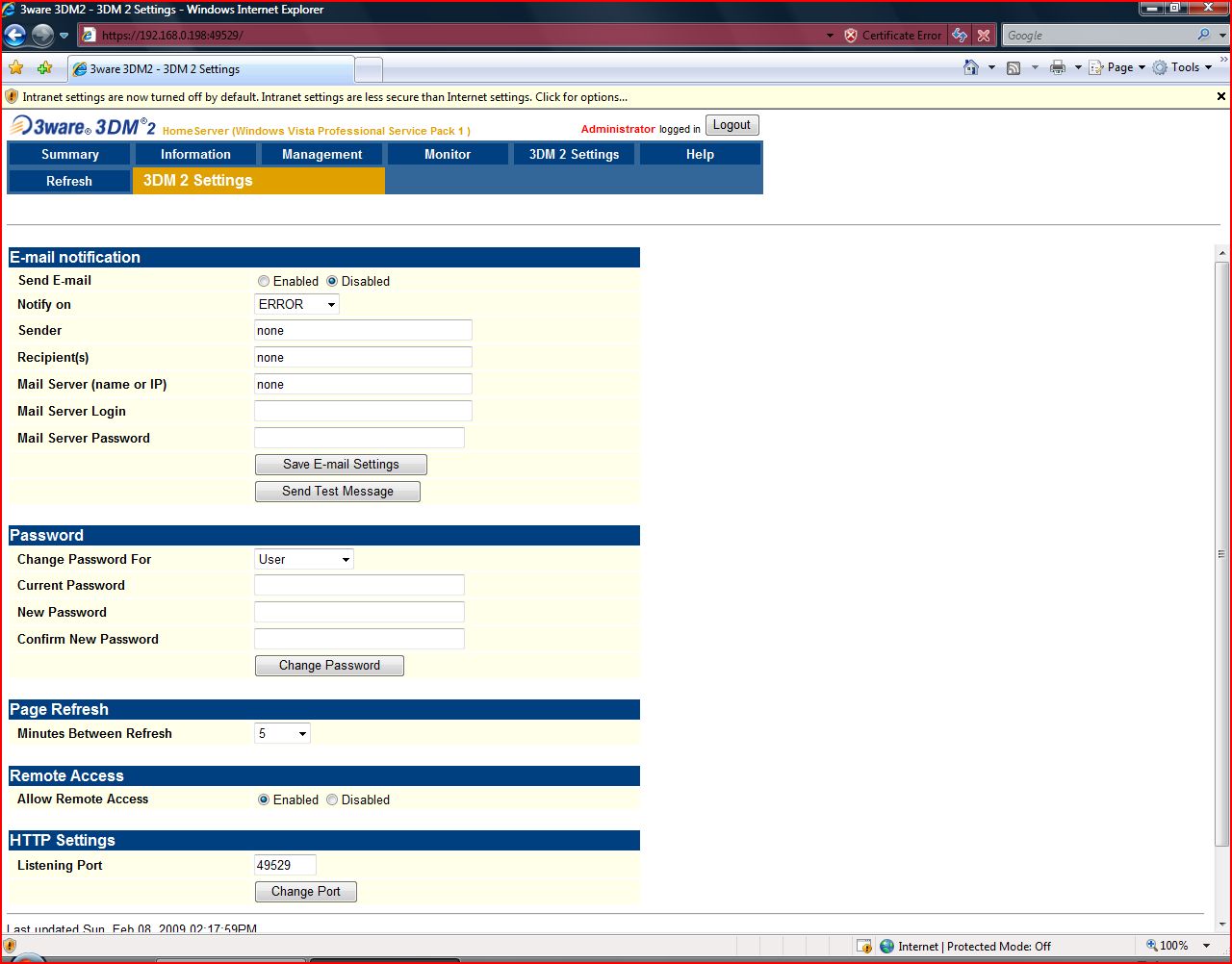Image resolution: width=1232 pixels, height=964 pixels.
Task: Click the Change Port button
Action: pyautogui.click(x=306, y=892)
